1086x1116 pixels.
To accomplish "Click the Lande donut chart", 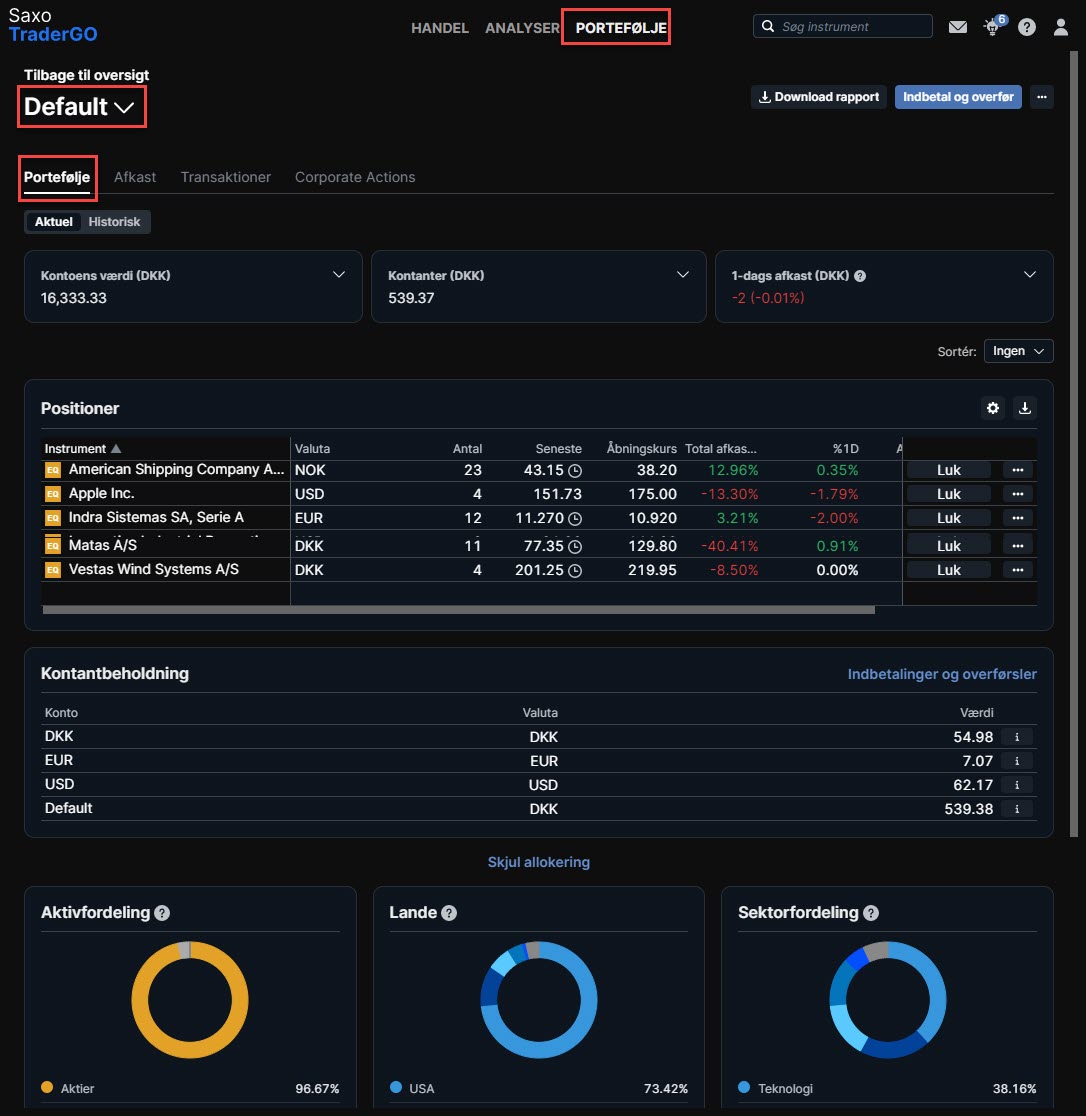I will click(539, 1000).
